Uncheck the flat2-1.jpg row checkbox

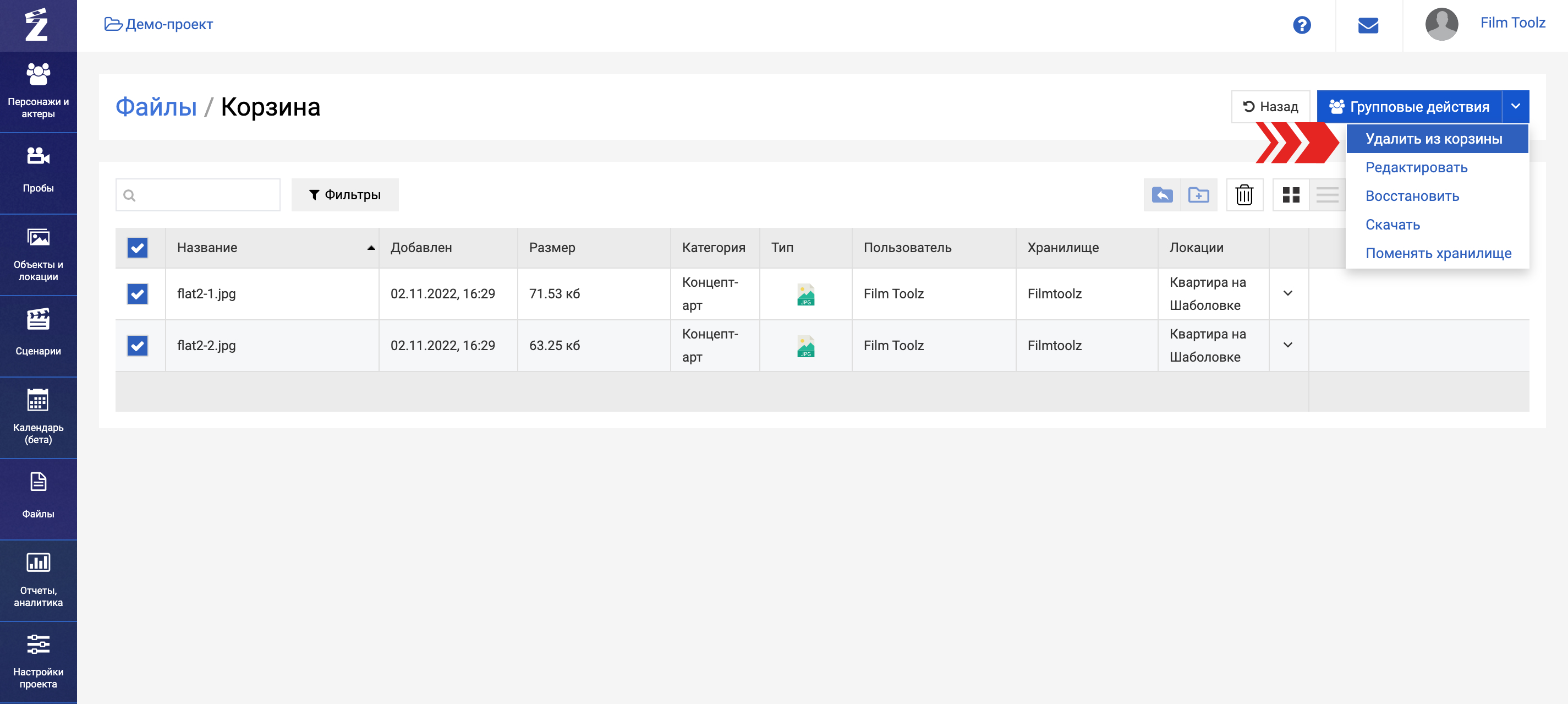(138, 294)
